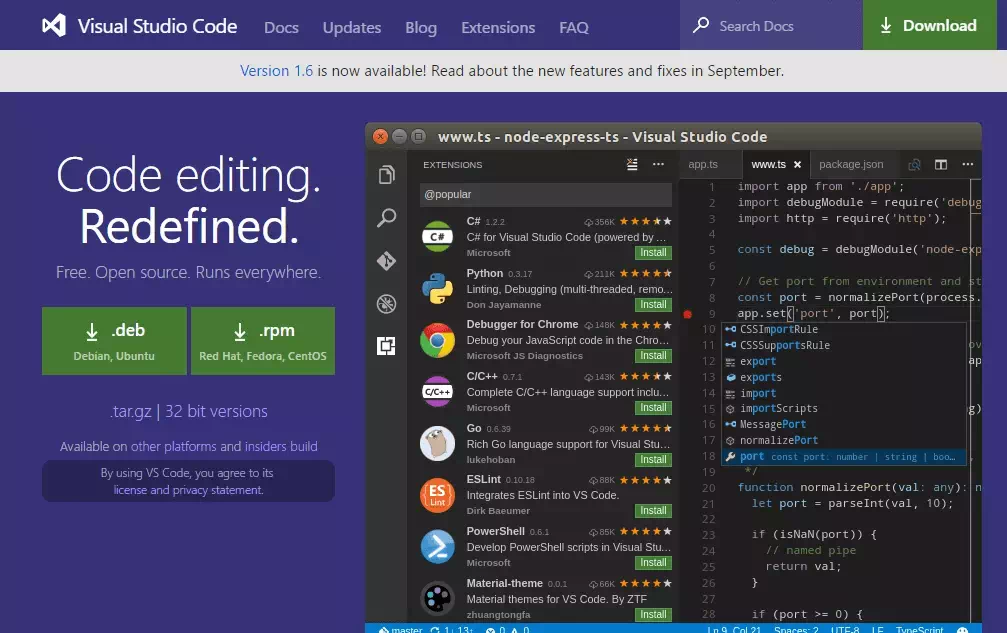Install the Material-theme extension
Screen dimensions: 1007x633
point(653,614)
